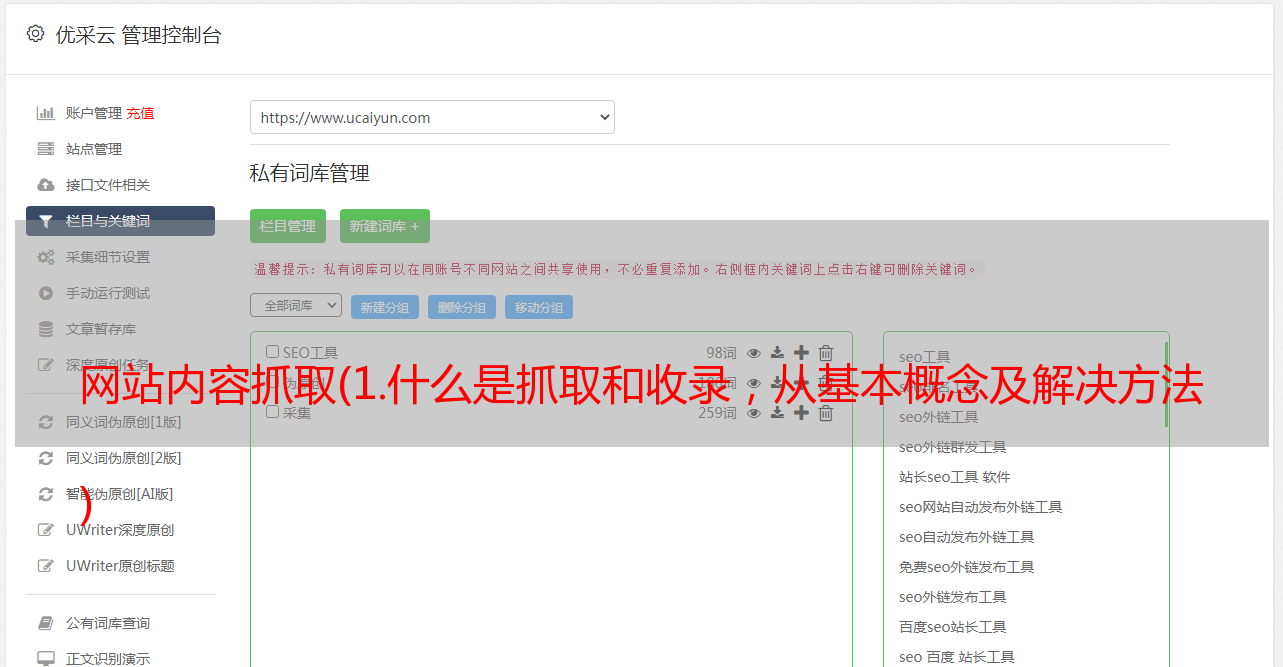
Task: Click the plus icon in the 采集 row
Action: click(x=801, y=412)
